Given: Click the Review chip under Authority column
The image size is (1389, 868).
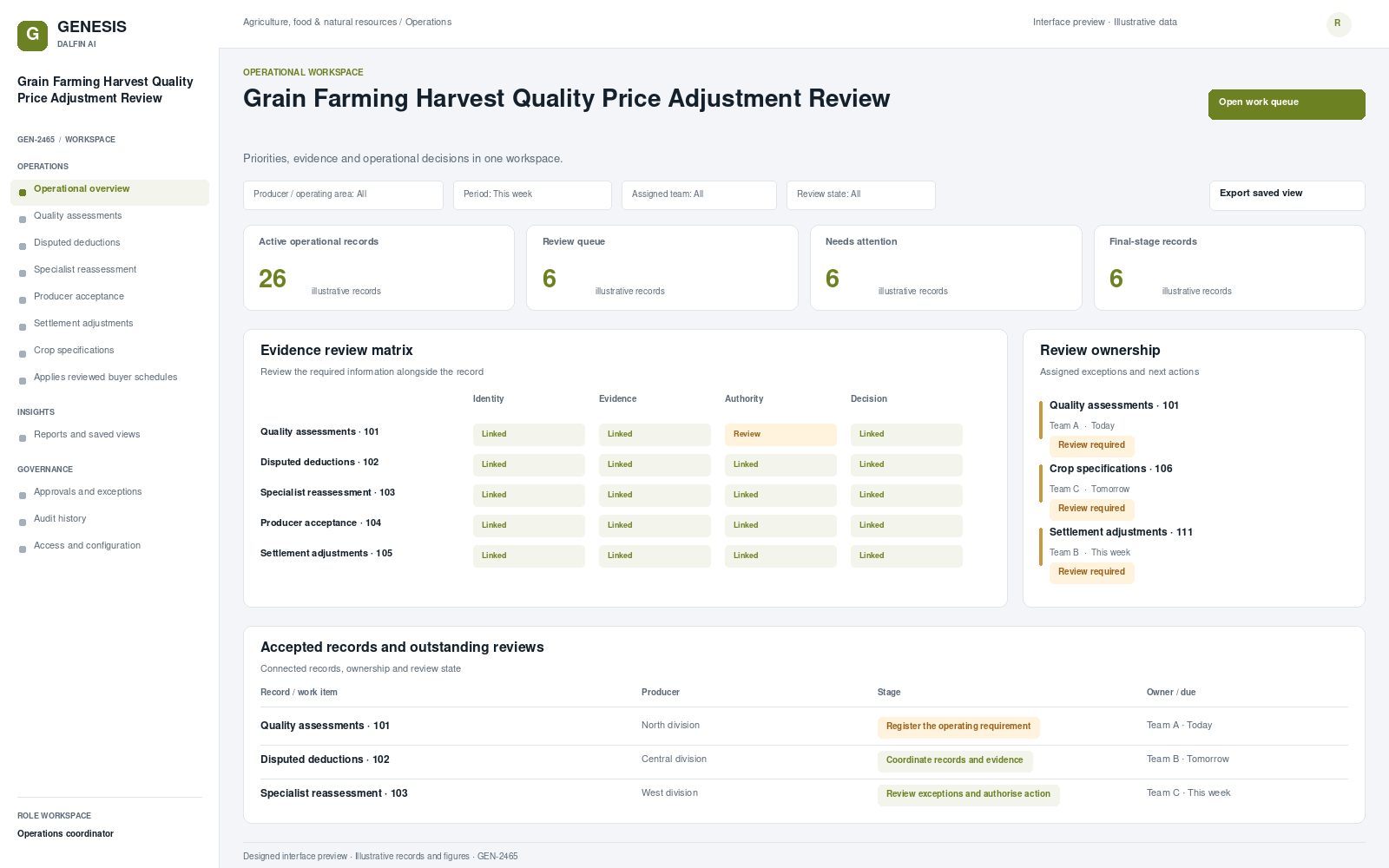Looking at the screenshot, I should (x=780, y=435).
